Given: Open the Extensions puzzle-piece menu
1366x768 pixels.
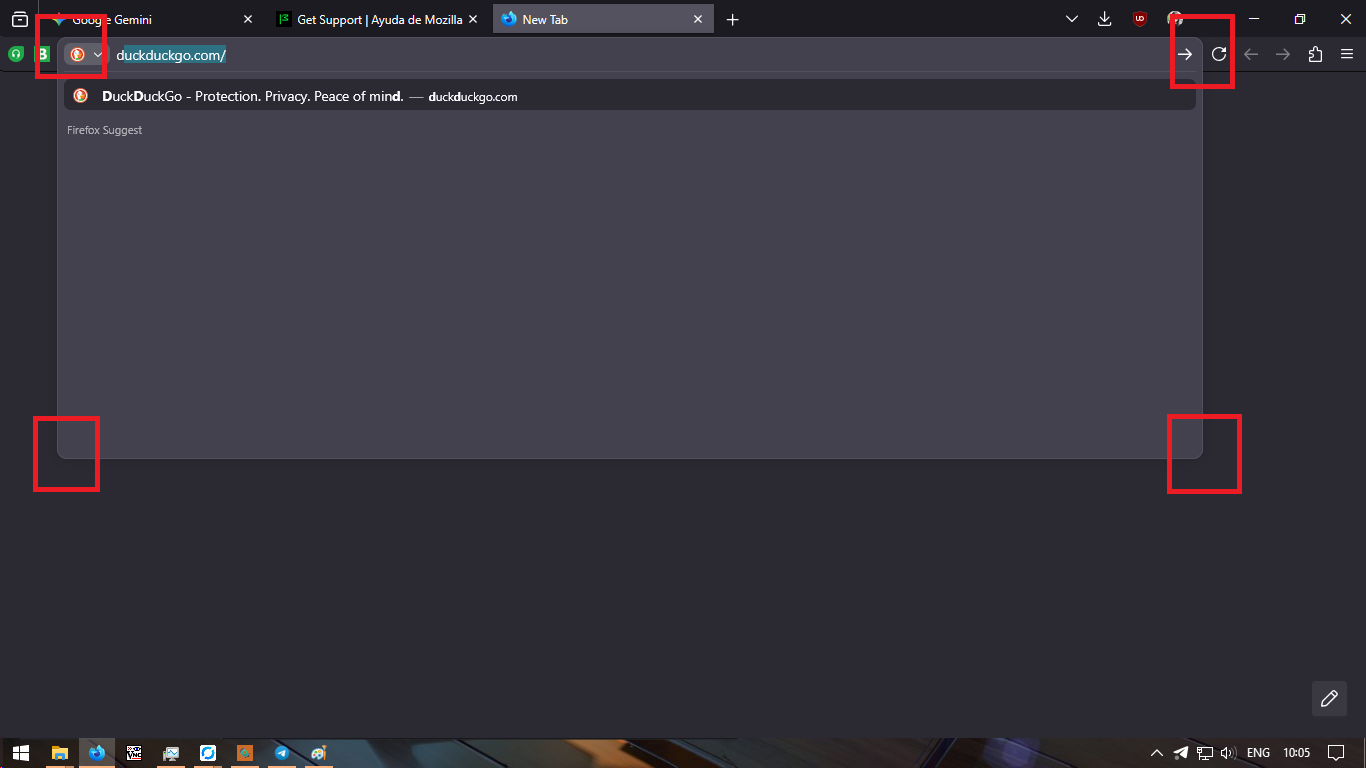Looking at the screenshot, I should click(1315, 54).
